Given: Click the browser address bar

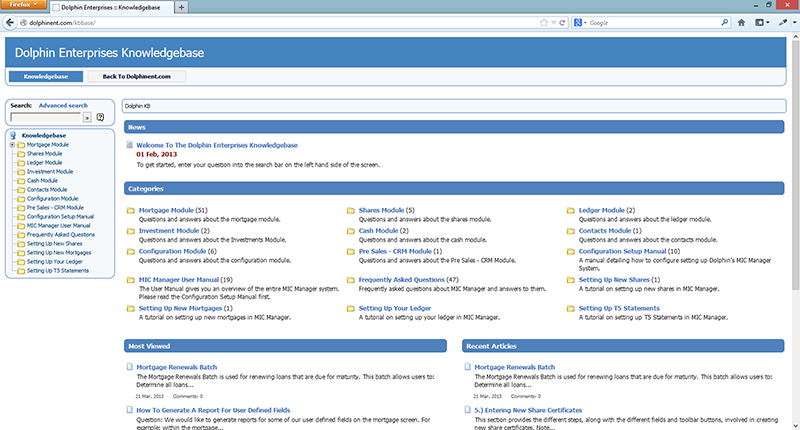Looking at the screenshot, I should 281,22.
